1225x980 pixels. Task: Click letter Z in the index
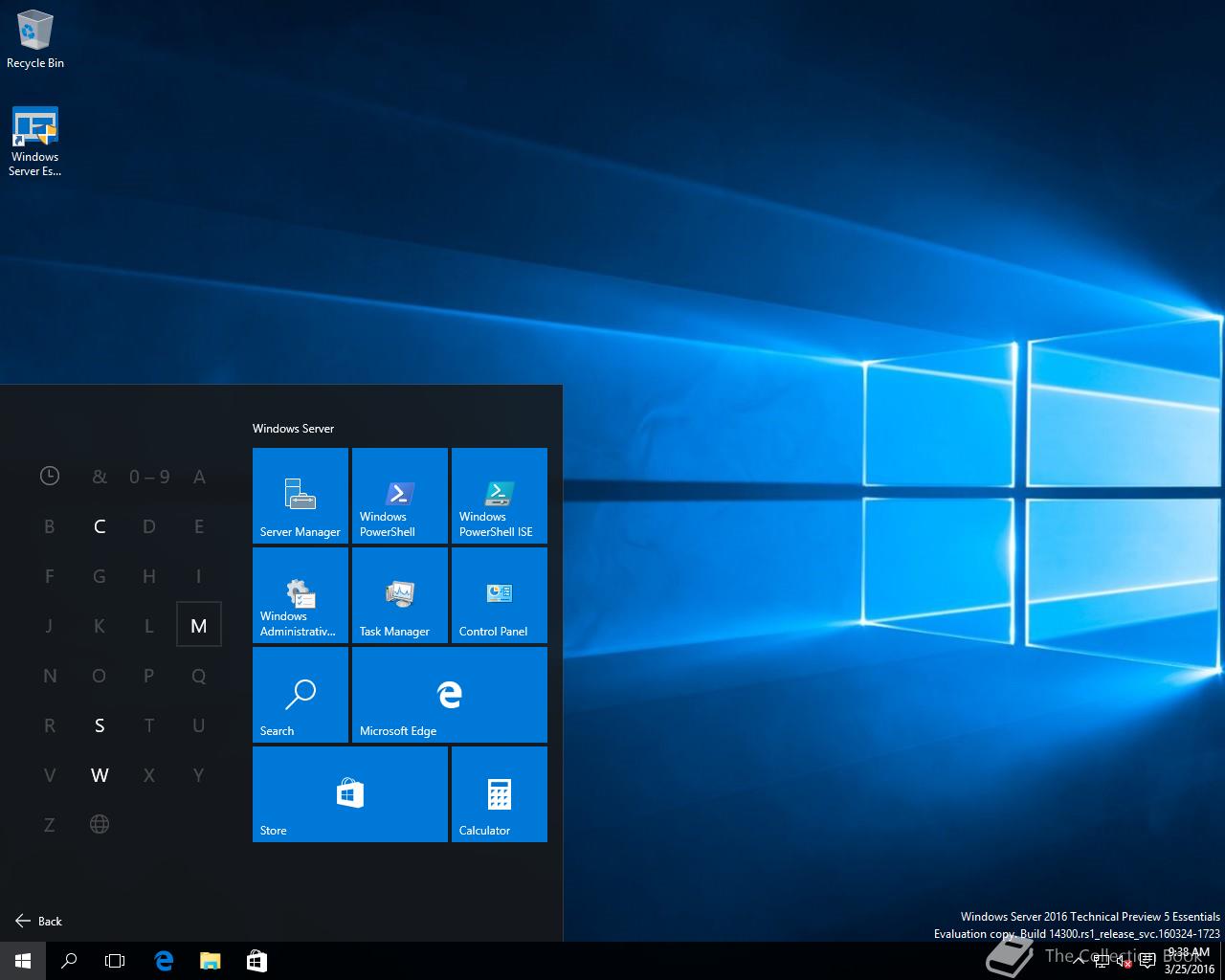point(50,824)
